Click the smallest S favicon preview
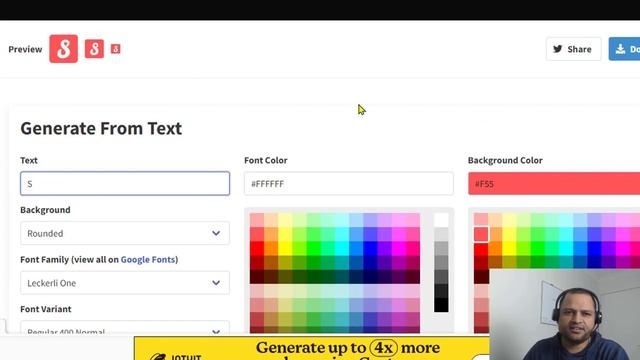This screenshot has height=360, width=640. 116,49
